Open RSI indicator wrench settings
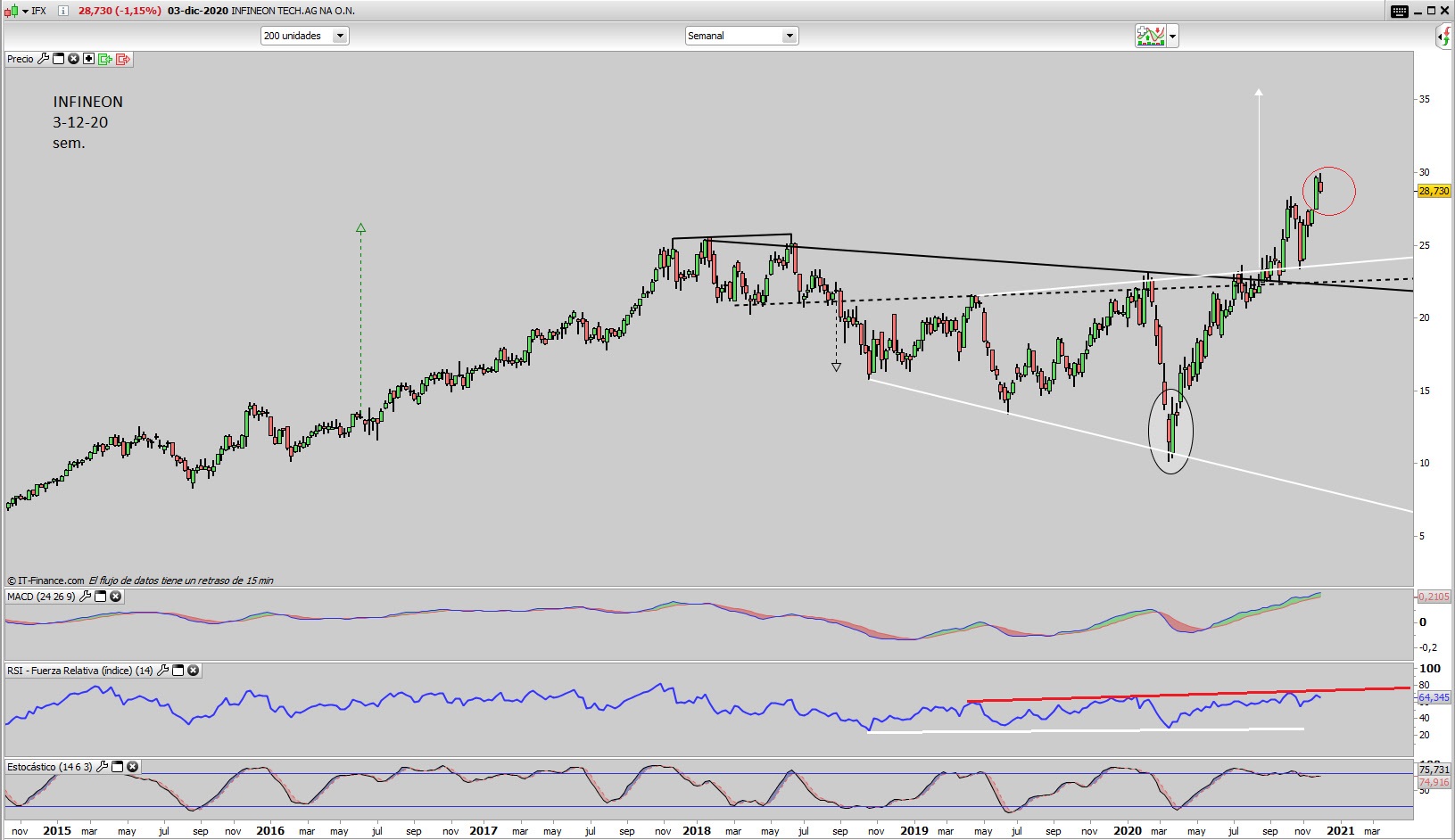 [162, 671]
